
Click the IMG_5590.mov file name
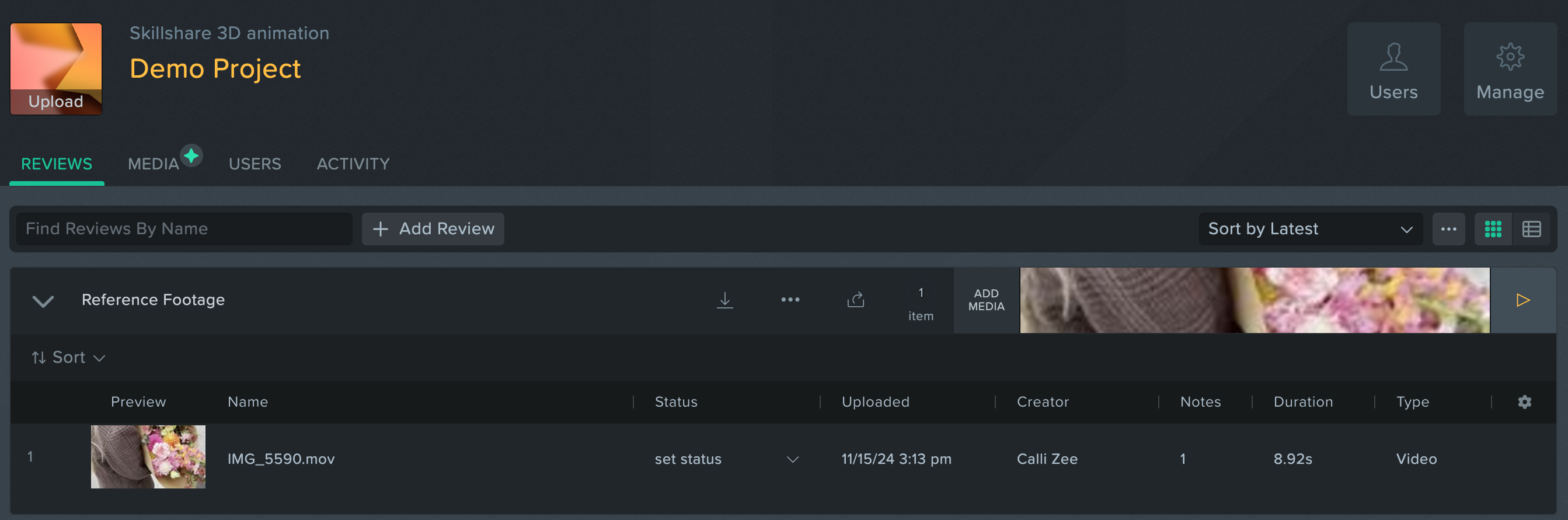coord(281,459)
